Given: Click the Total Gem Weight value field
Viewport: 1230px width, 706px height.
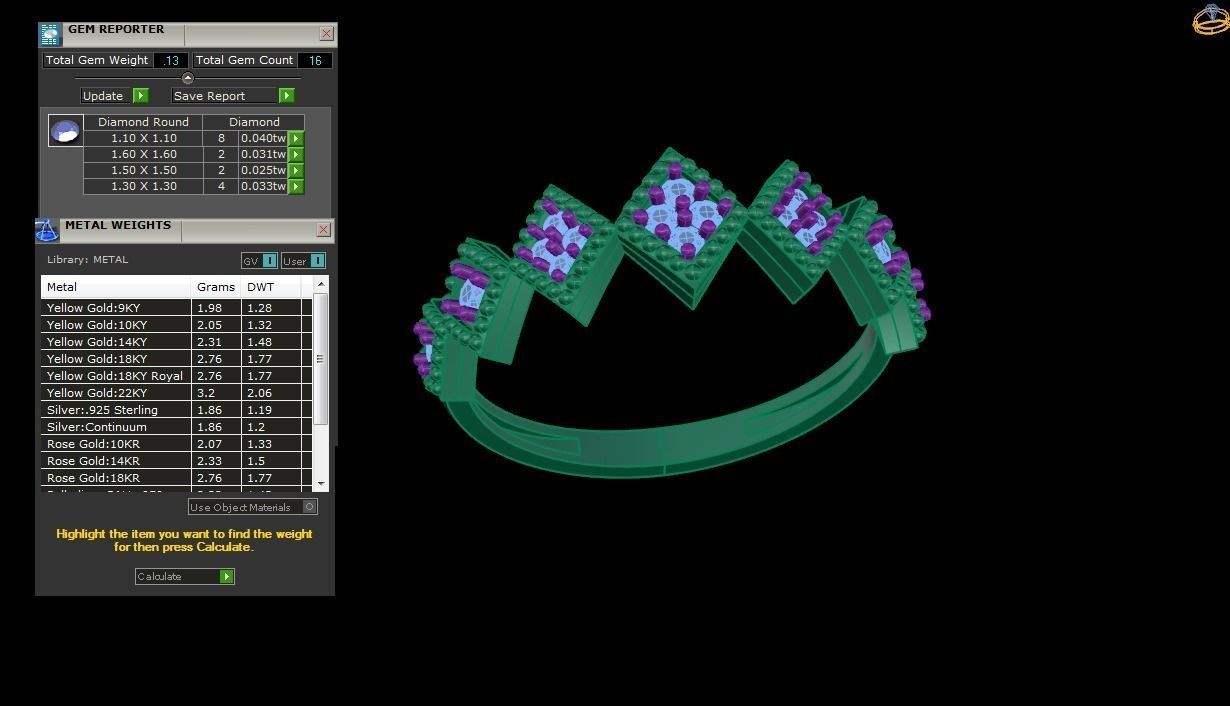Looking at the screenshot, I should point(171,60).
